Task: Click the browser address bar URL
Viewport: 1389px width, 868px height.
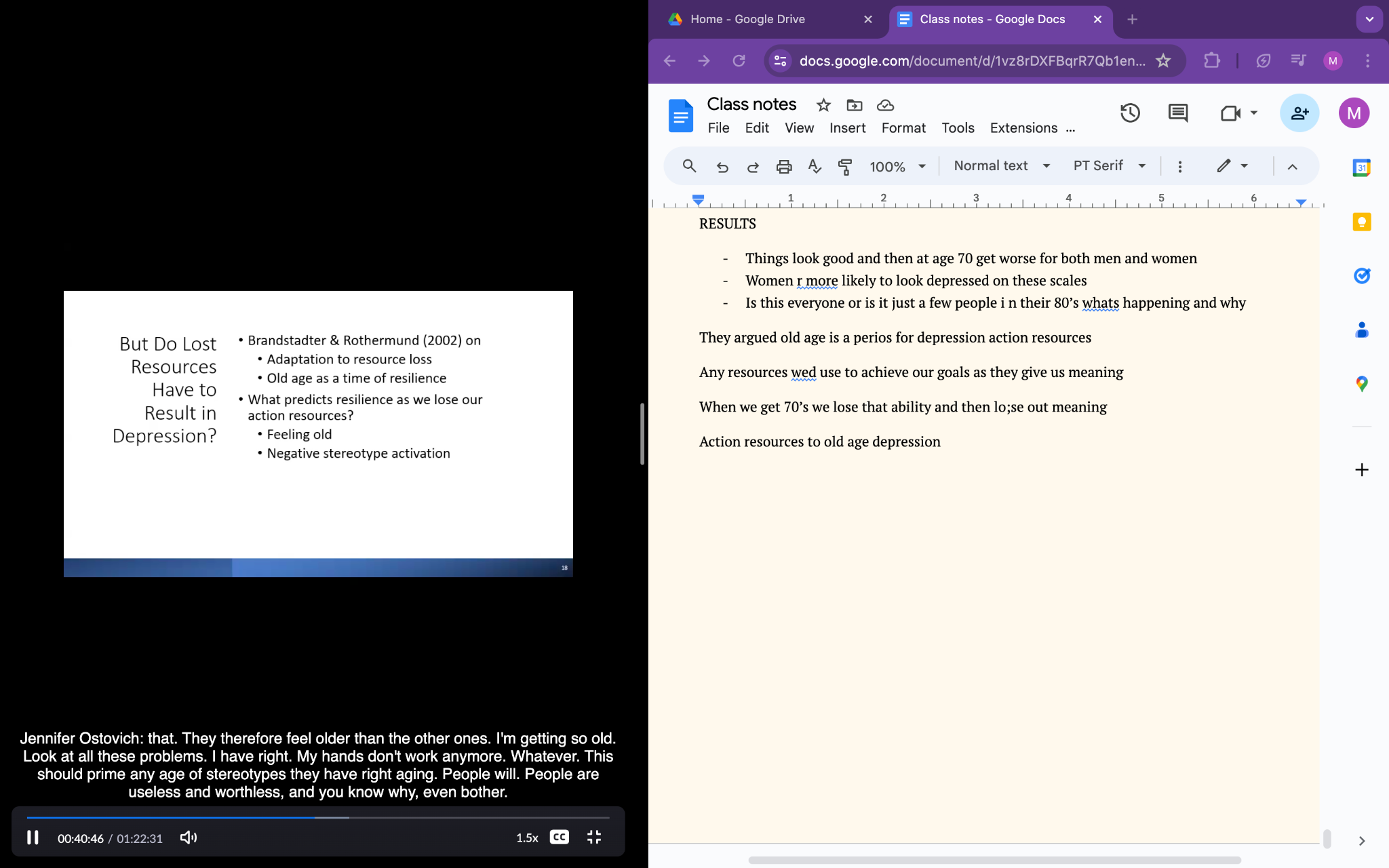Action: (x=971, y=61)
